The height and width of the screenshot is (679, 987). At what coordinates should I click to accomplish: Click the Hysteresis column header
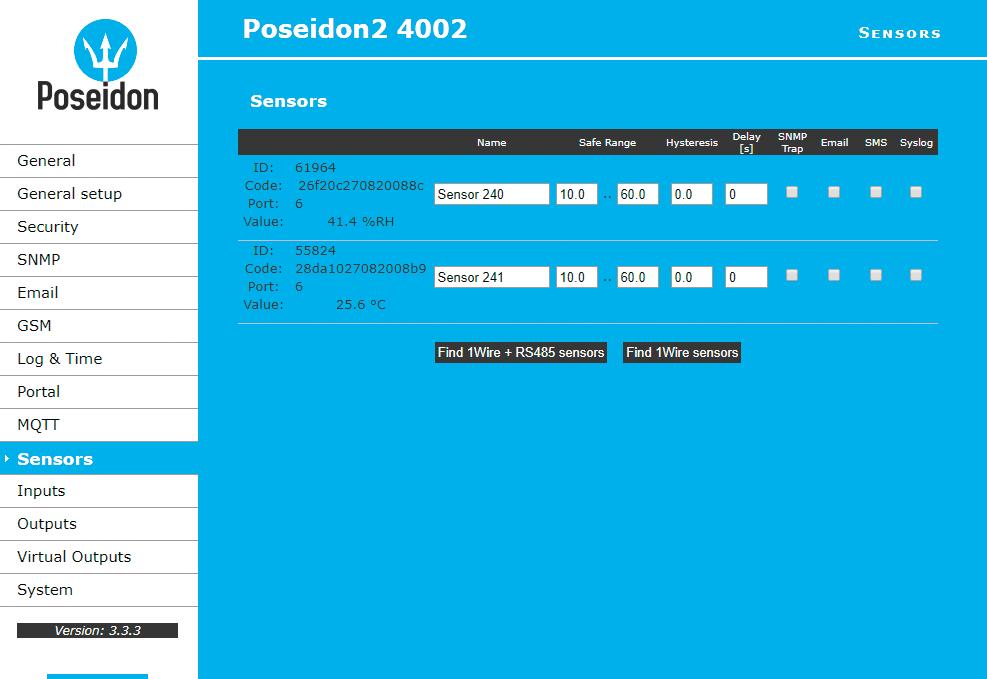(x=692, y=143)
